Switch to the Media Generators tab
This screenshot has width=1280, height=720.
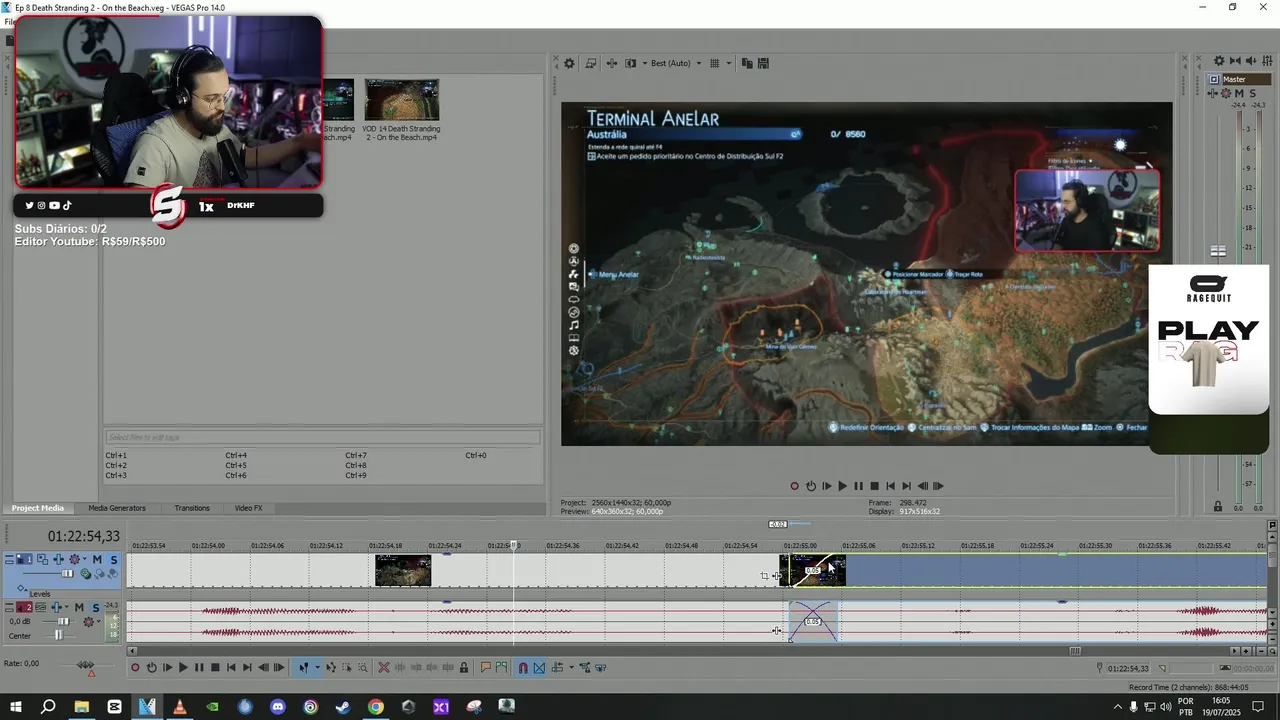point(117,508)
